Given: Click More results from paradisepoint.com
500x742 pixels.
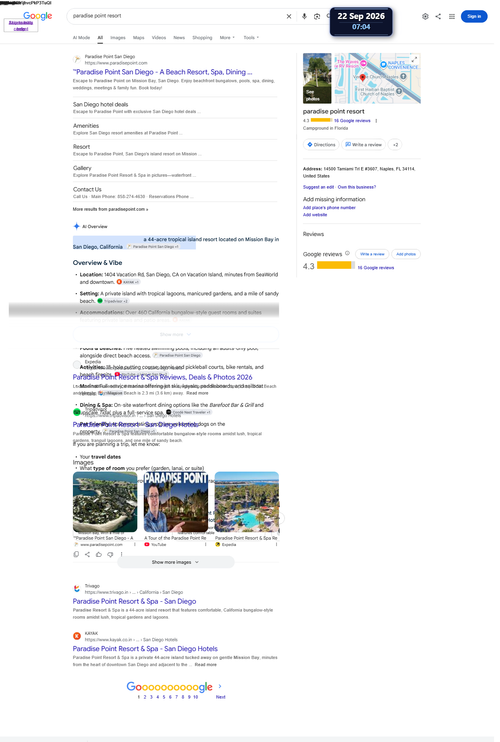Looking at the screenshot, I should click(110, 209).
